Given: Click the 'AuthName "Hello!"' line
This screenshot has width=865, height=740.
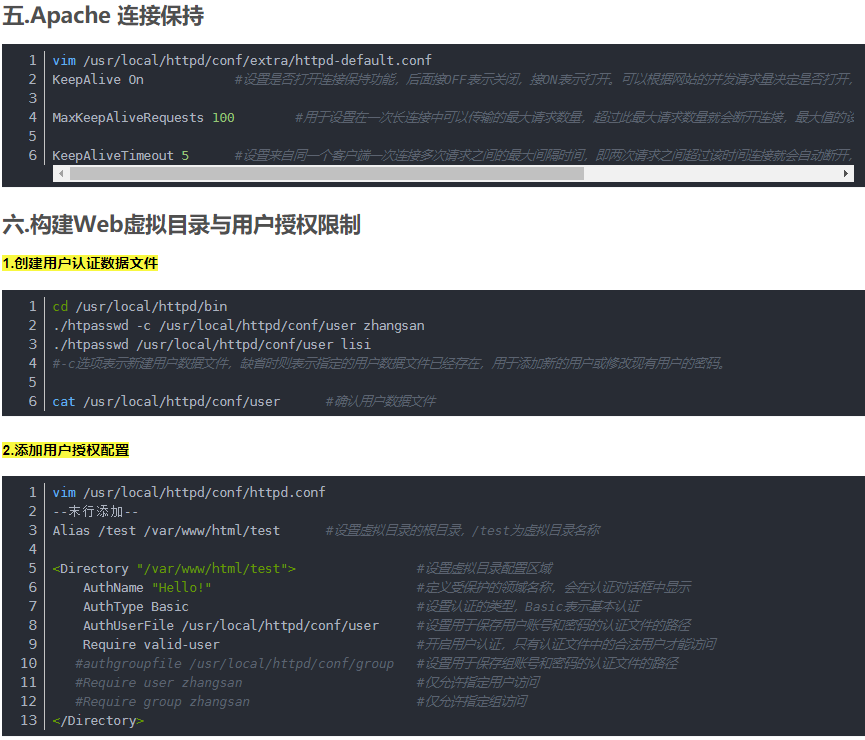Looking at the screenshot, I should pos(147,587).
